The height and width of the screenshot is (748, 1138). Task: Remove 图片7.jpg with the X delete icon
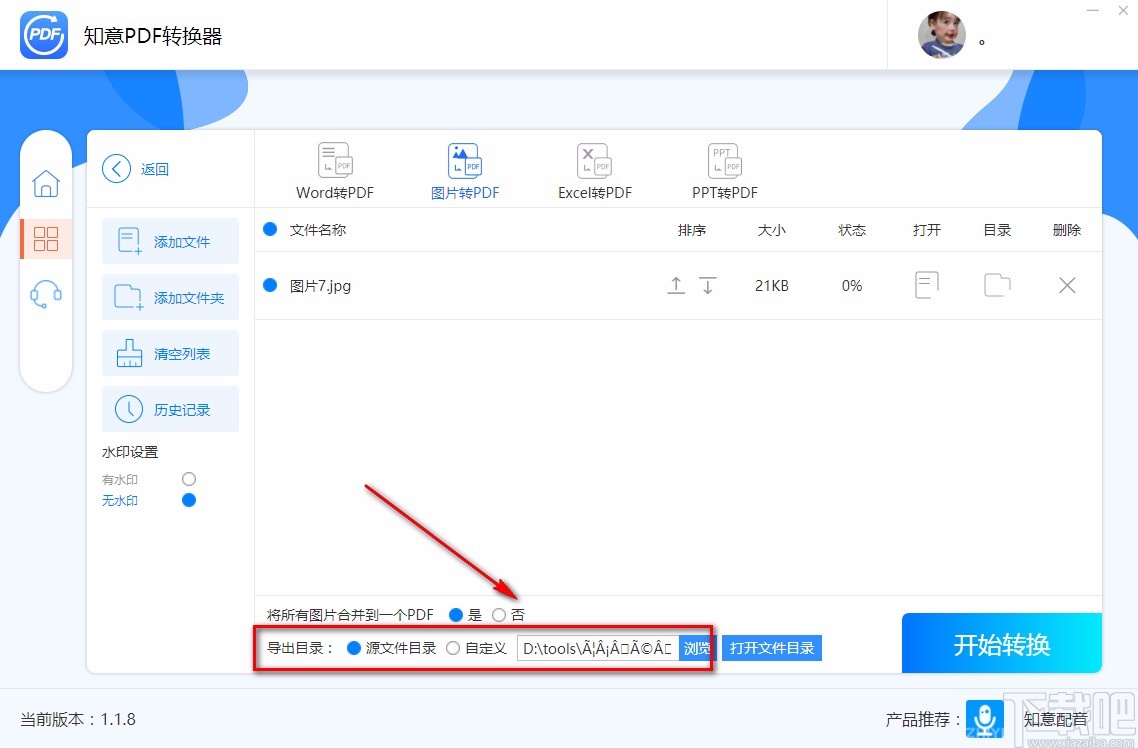[x=1066, y=285]
